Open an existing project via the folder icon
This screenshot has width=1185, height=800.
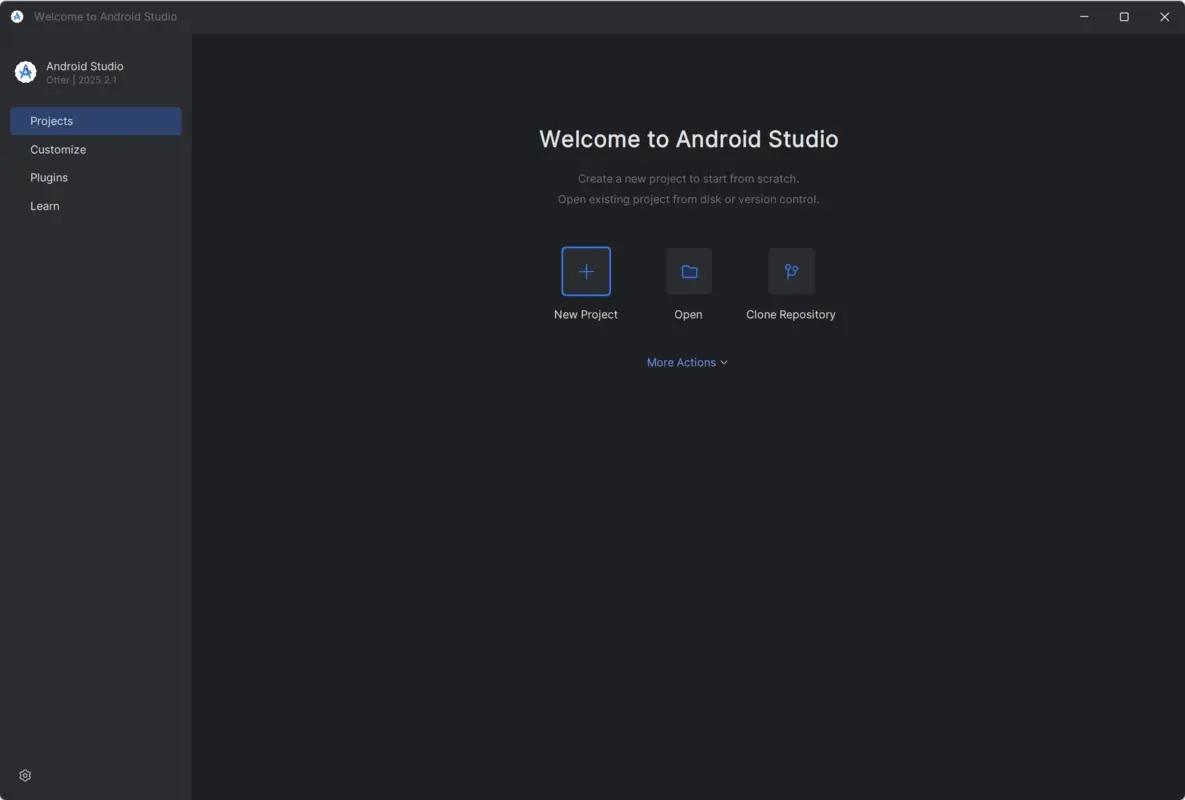[688, 271]
